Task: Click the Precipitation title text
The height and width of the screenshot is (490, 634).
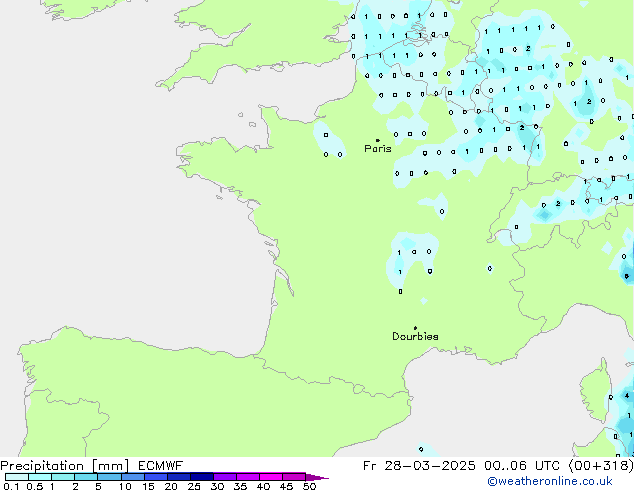Action: [x=42, y=466]
